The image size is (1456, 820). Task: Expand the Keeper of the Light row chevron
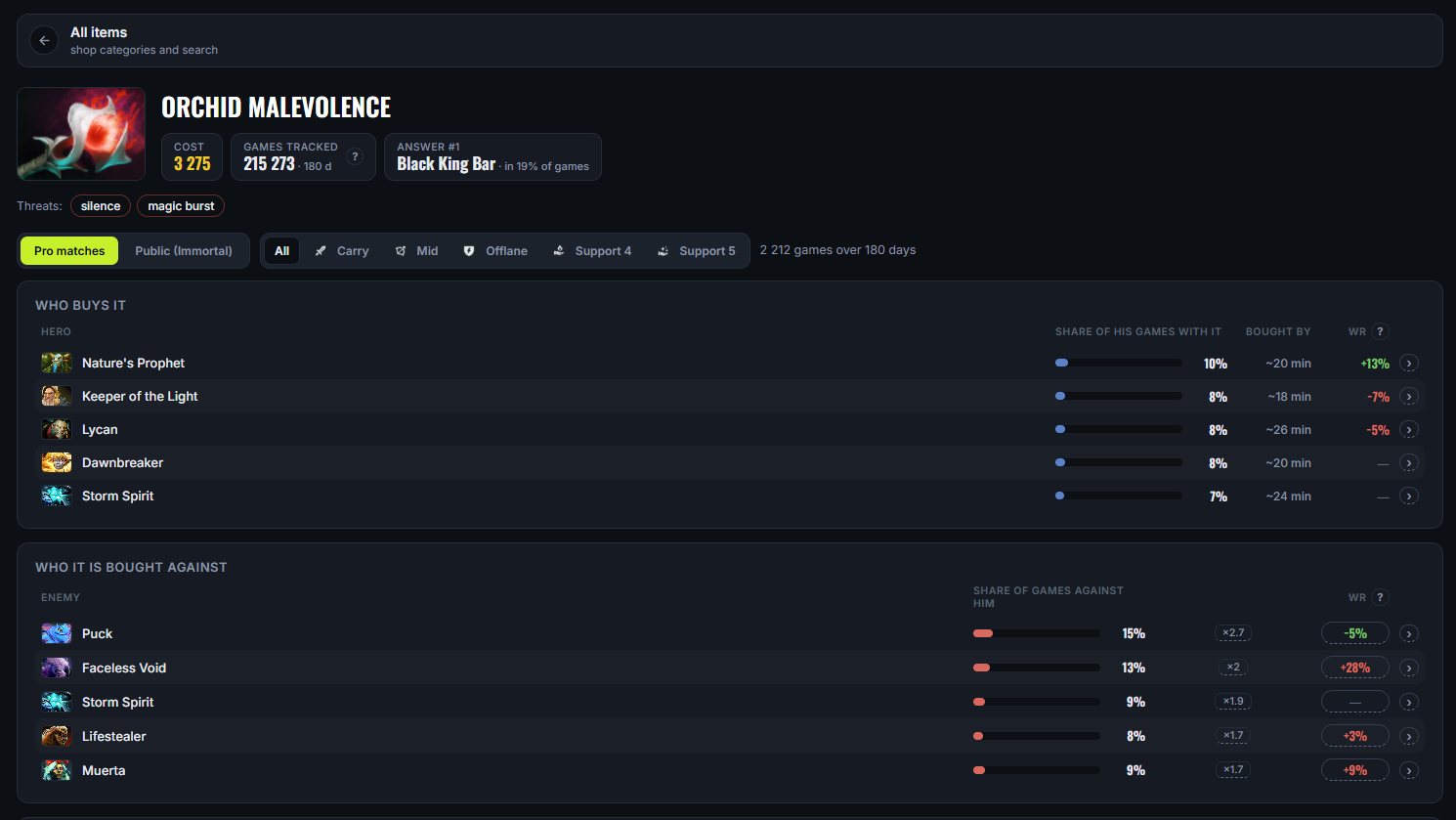(1408, 397)
